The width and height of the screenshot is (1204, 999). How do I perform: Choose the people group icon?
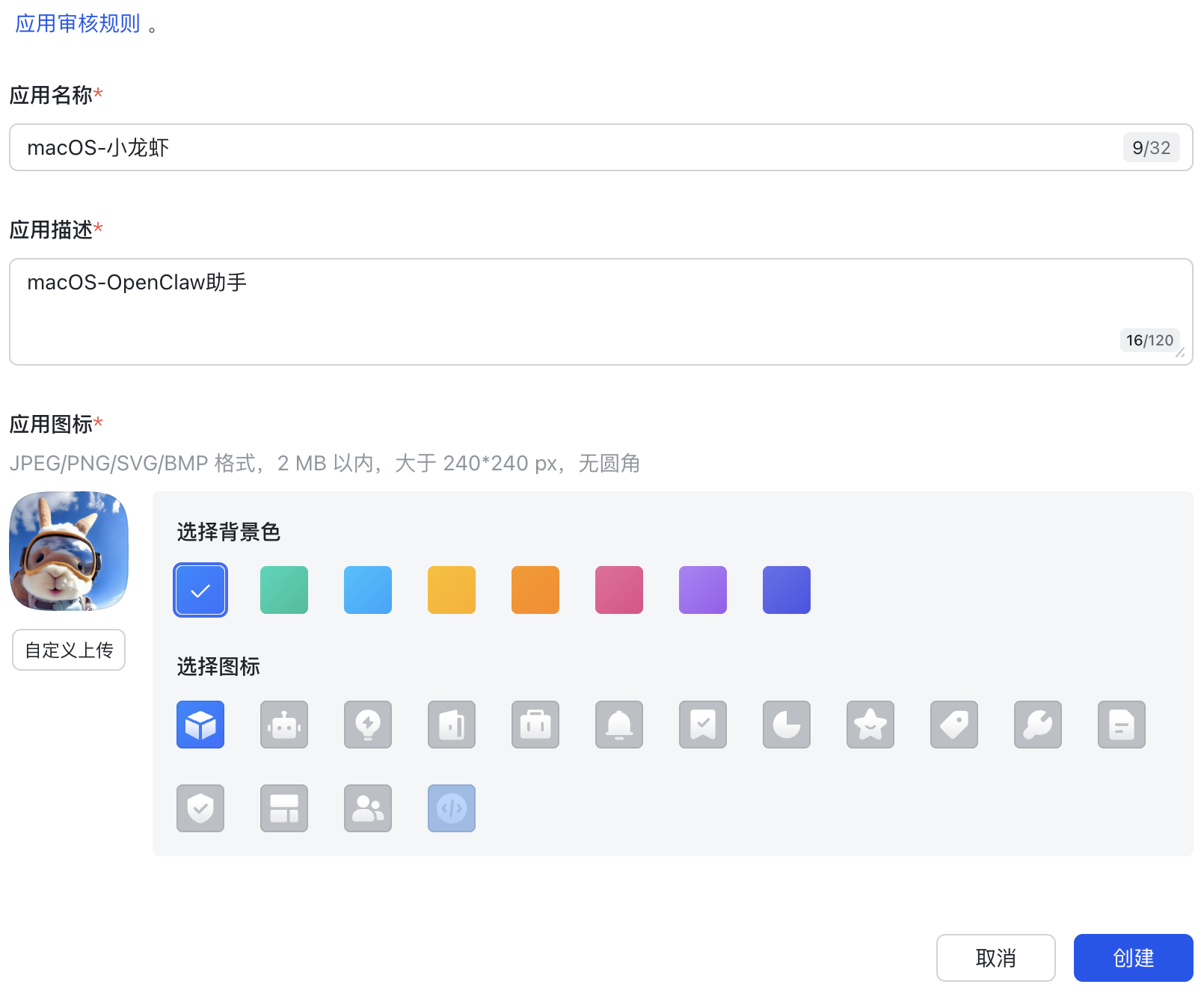[368, 808]
